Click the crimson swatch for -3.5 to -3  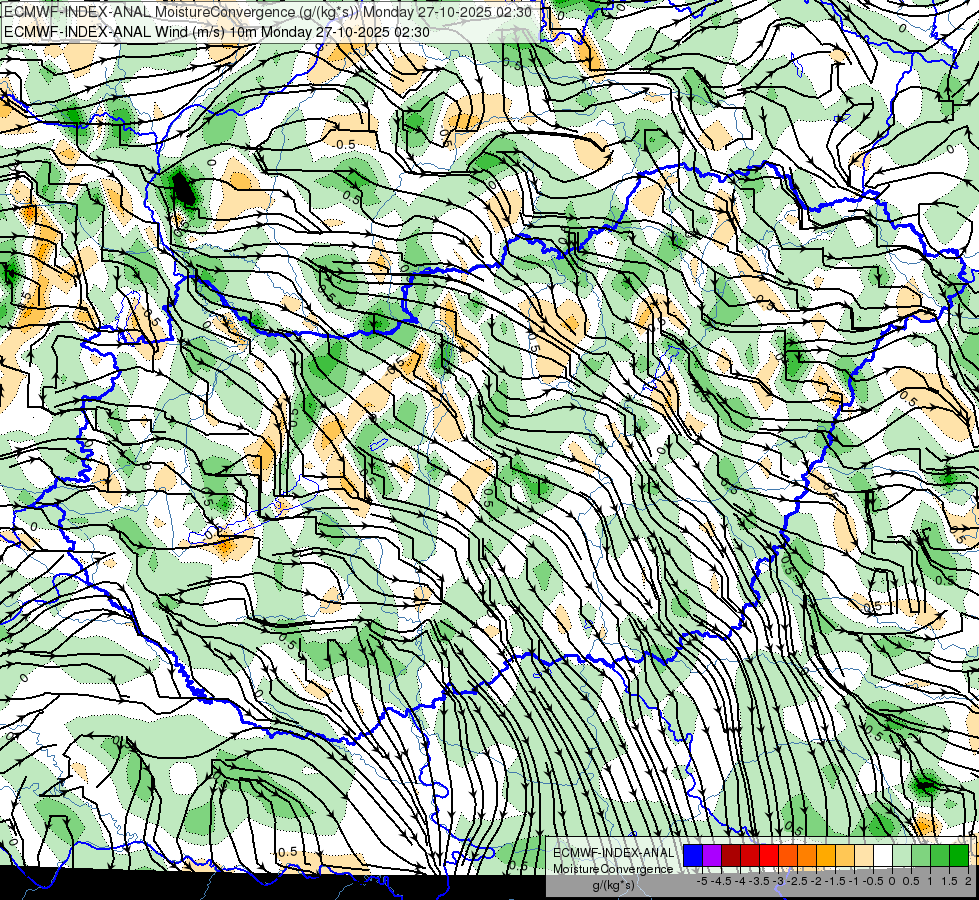tap(750, 856)
